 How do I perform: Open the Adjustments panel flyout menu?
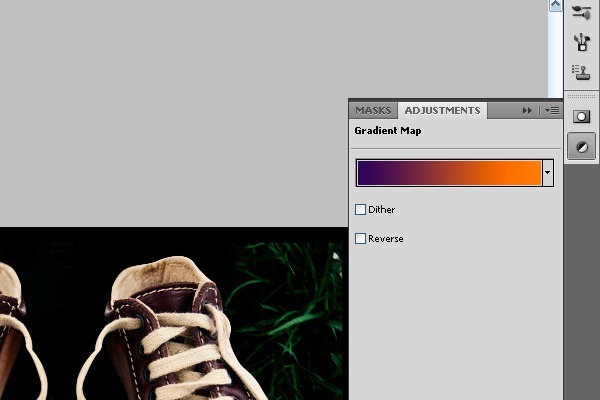tap(552, 111)
